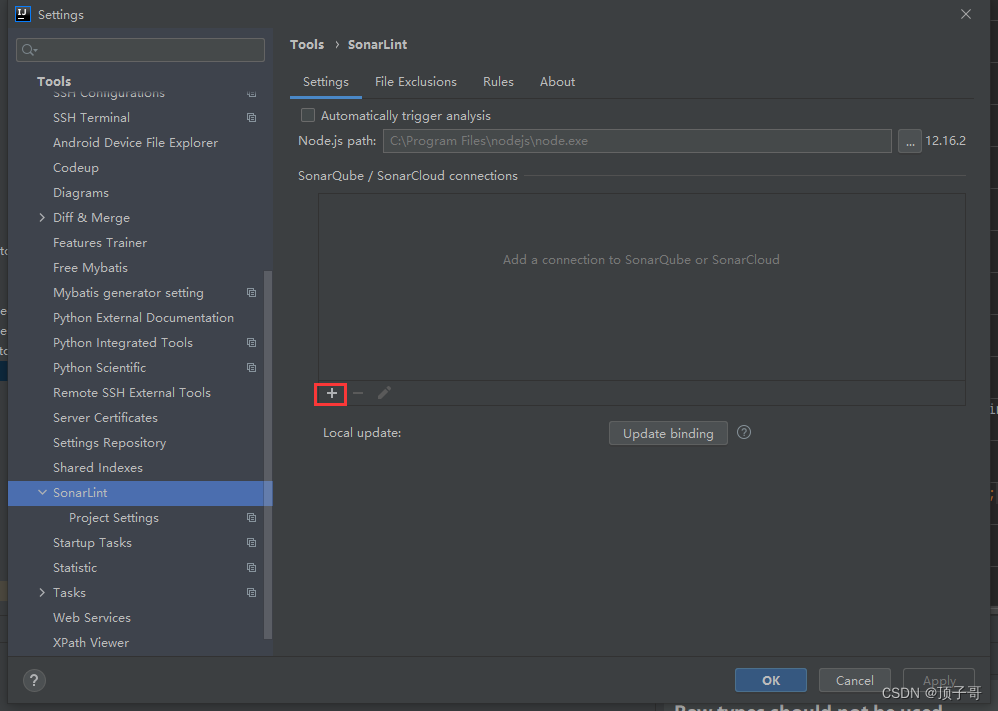Screen dimensions: 998x711
Task: Click the Tools breadcrumb link
Action: [307, 45]
